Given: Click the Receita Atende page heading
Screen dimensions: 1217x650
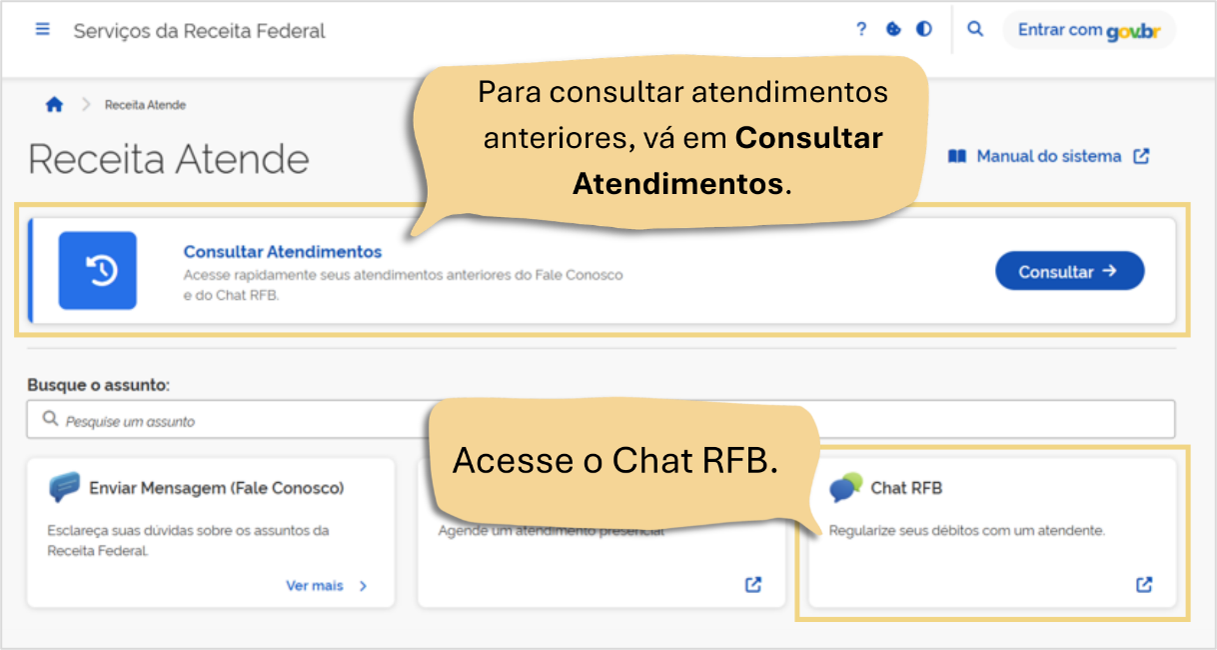Looking at the screenshot, I should [169, 159].
